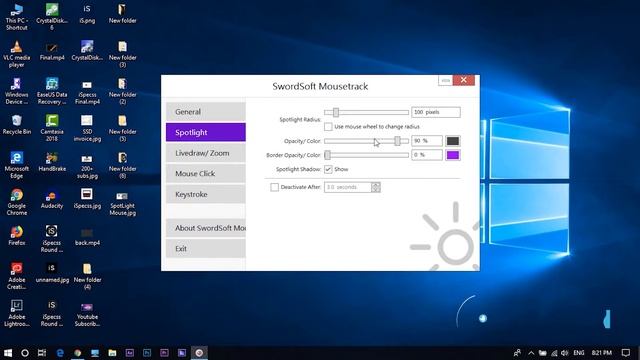Open Windows Device desktop shortcut
The height and width of the screenshot is (360, 640).
pos(16,91)
